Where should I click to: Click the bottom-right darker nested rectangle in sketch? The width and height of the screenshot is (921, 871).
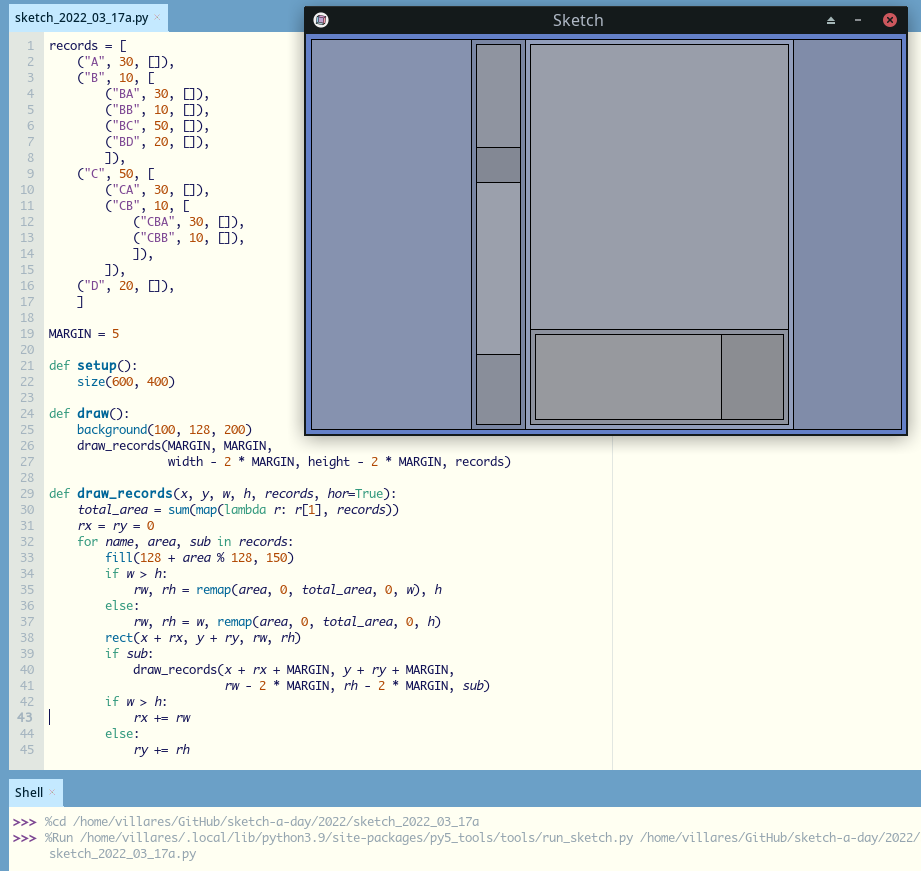(752, 377)
